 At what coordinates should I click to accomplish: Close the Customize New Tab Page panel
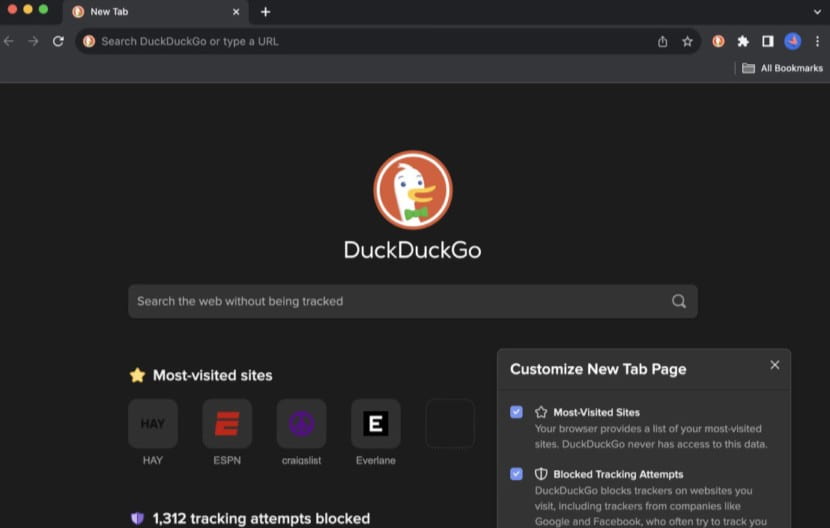tap(775, 365)
